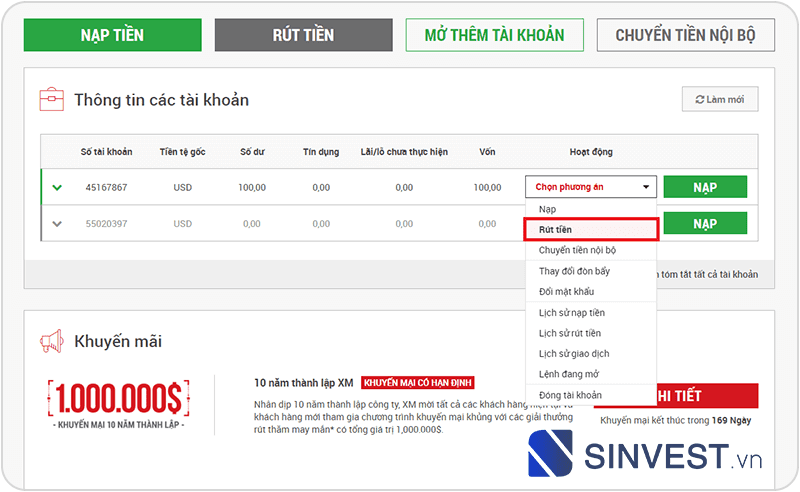800x492 pixels.
Task: Click the 1.000.000$ promotion banner image
Action: [x=118, y=404]
